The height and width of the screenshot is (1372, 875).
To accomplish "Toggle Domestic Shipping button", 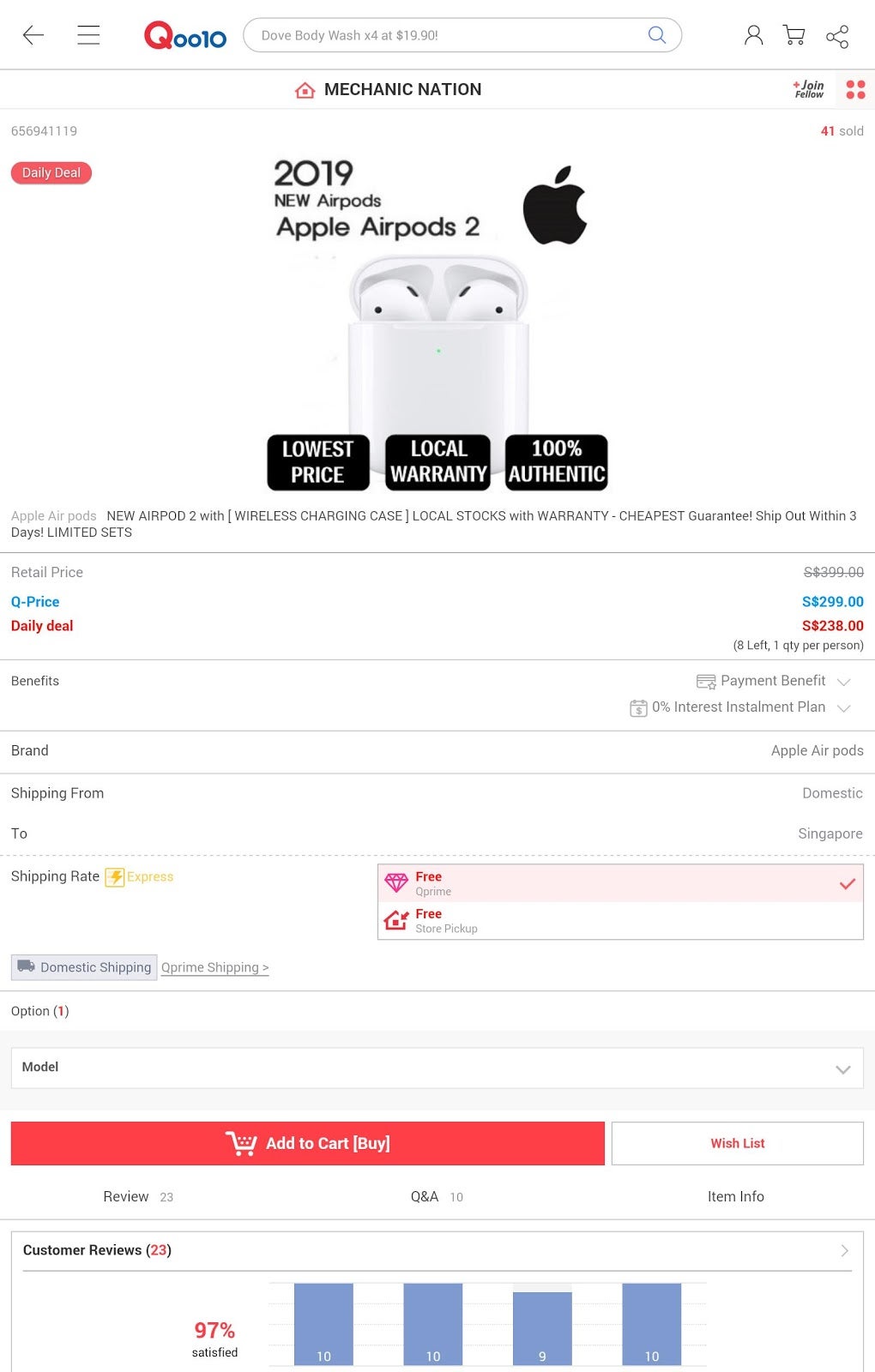I will 84,967.
